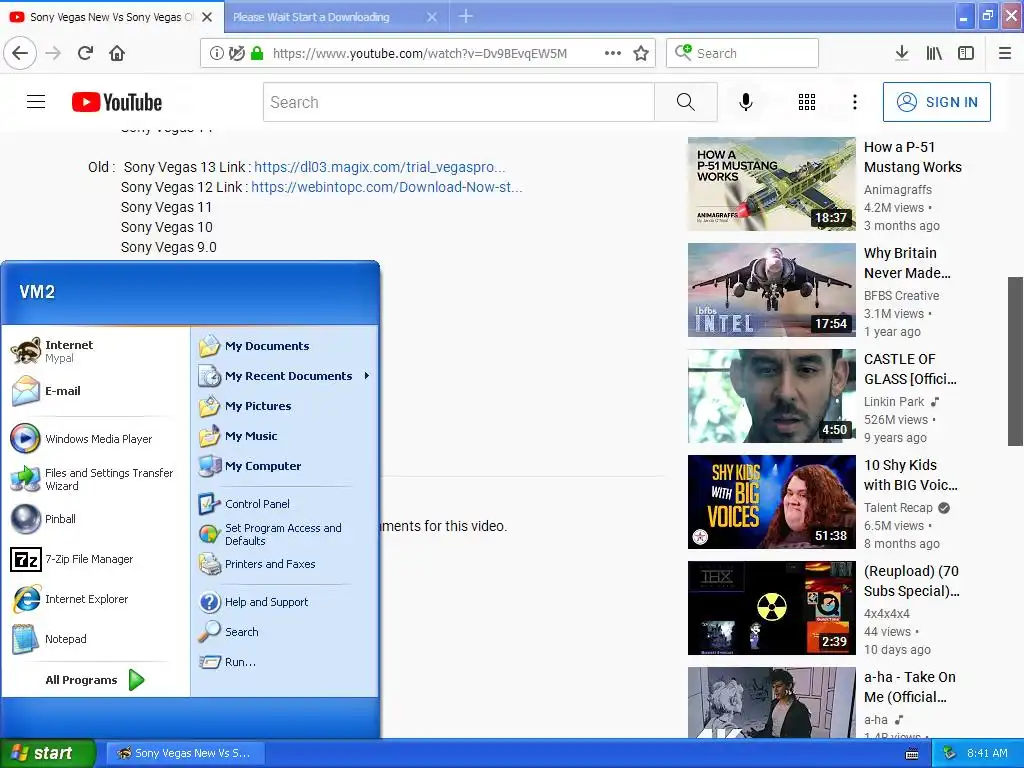Launch Pinball from the Start menu
This screenshot has height=768, width=1024.
[95, 519]
